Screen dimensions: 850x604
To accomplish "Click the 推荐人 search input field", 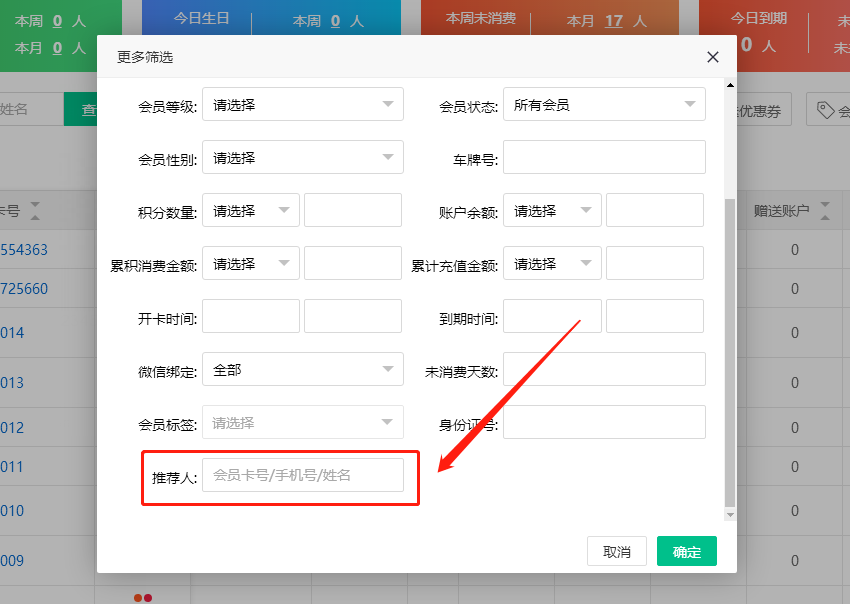I will click(302, 475).
